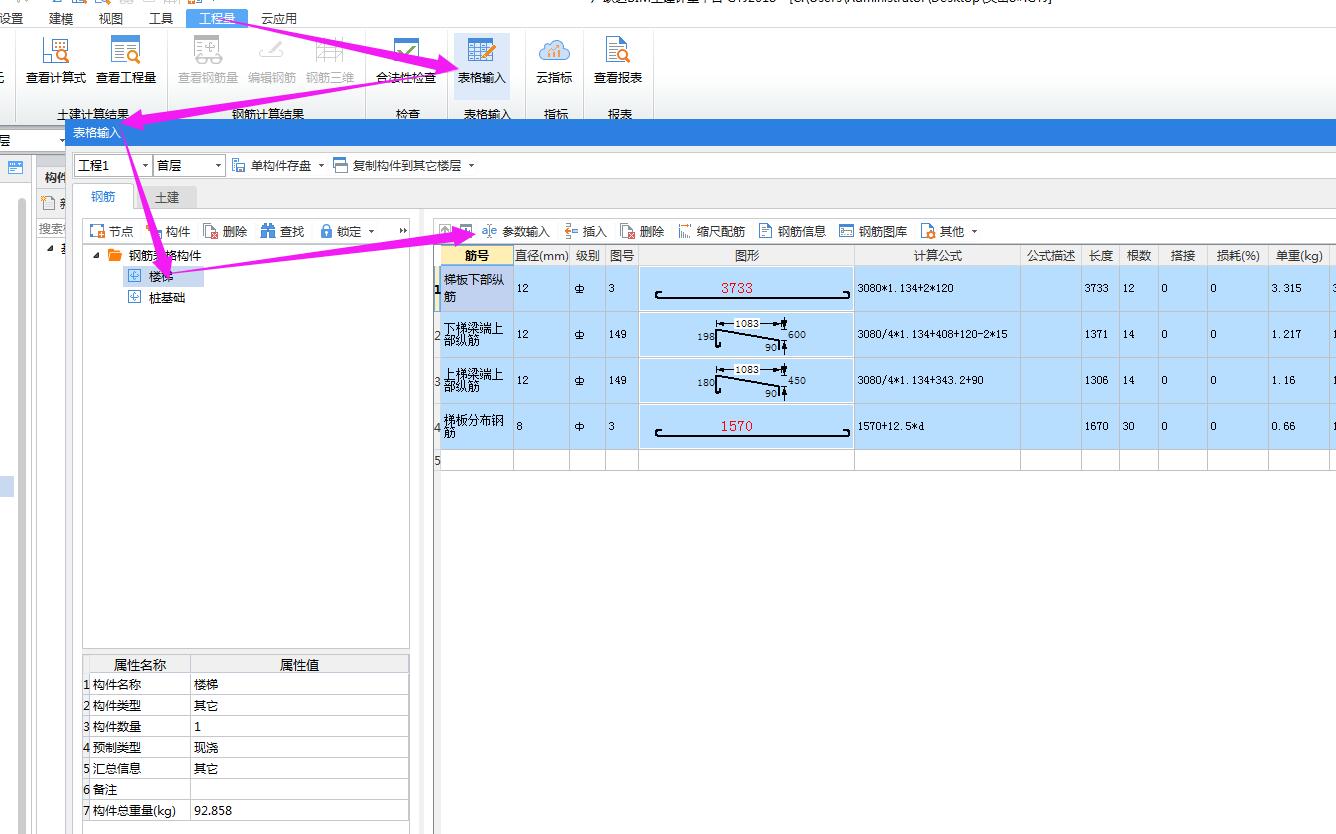Click 构件总重量 value 92.858
Screen dimensions: 1336x834
coord(299,810)
